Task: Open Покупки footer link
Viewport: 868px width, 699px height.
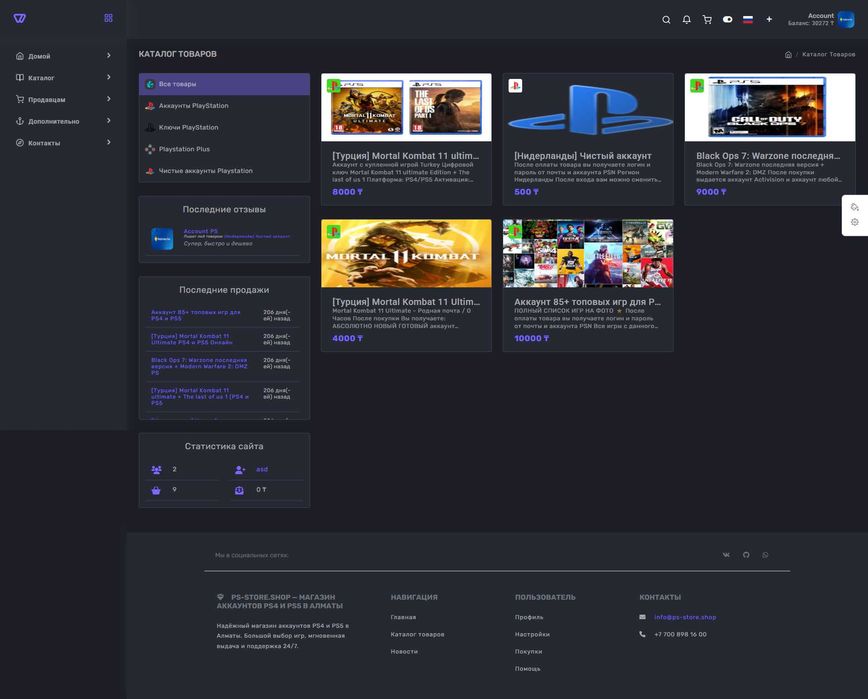Action: click(529, 651)
